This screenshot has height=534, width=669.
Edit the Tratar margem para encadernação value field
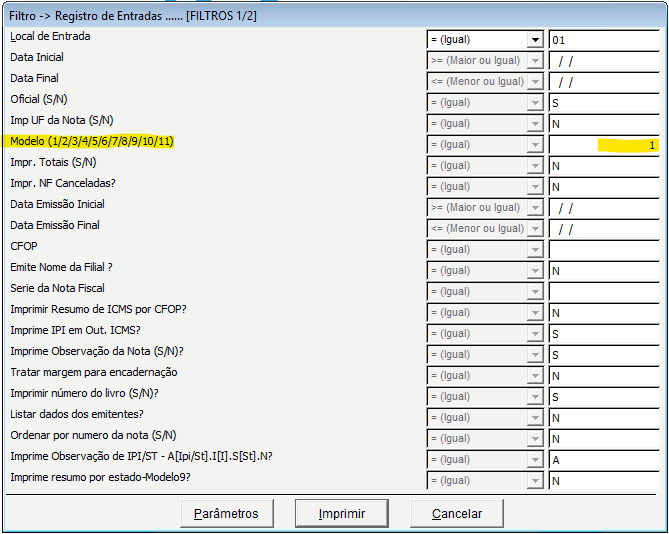tap(604, 376)
